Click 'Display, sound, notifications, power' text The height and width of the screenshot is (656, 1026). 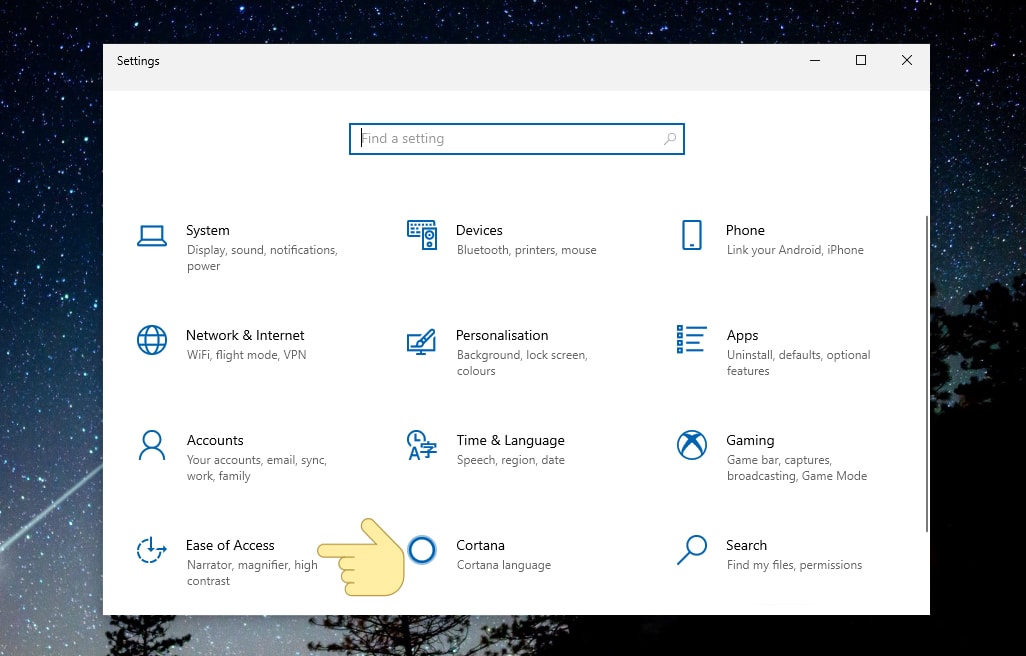click(x=262, y=258)
